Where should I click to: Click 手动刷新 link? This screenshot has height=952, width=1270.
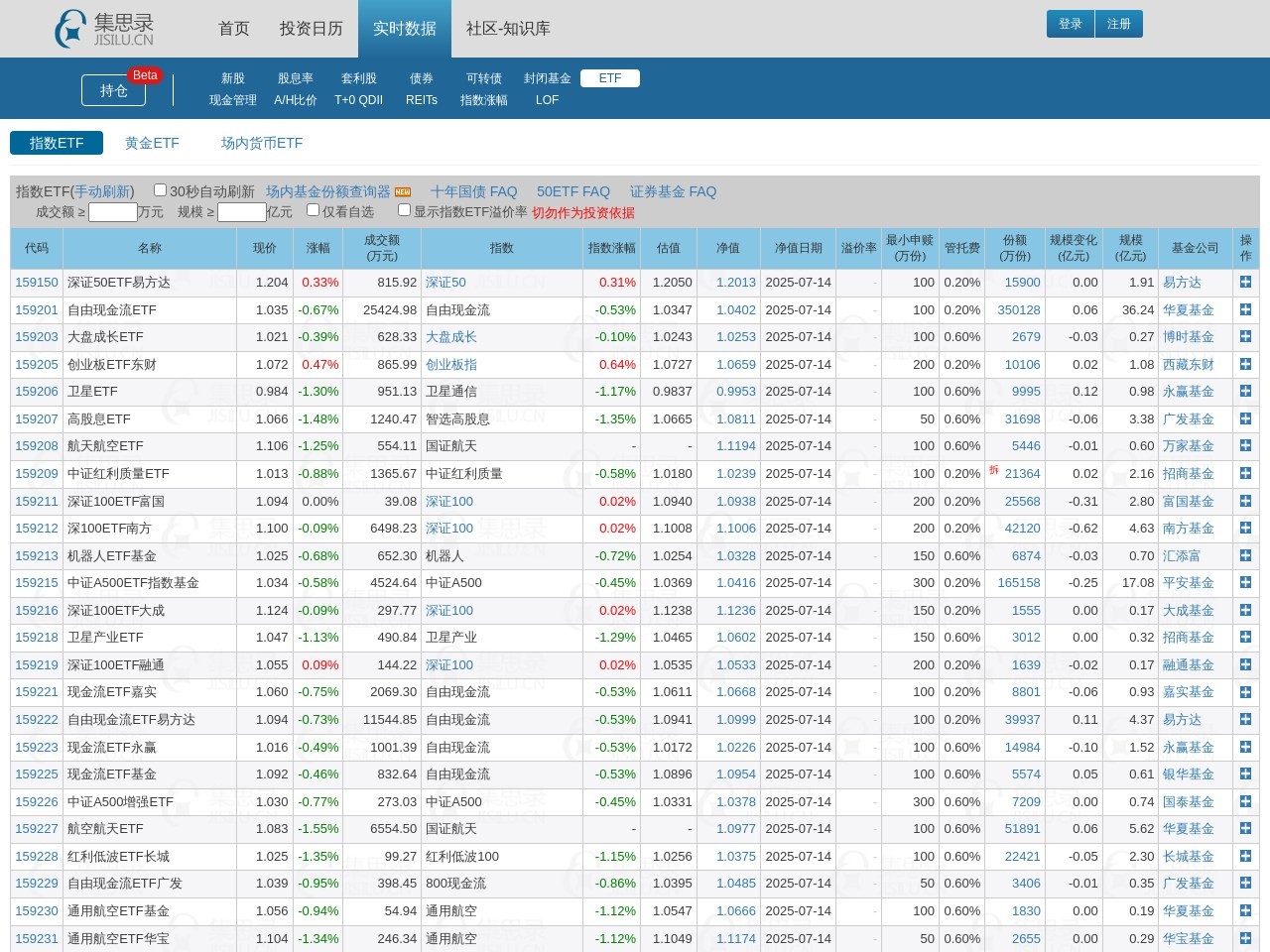(x=102, y=191)
